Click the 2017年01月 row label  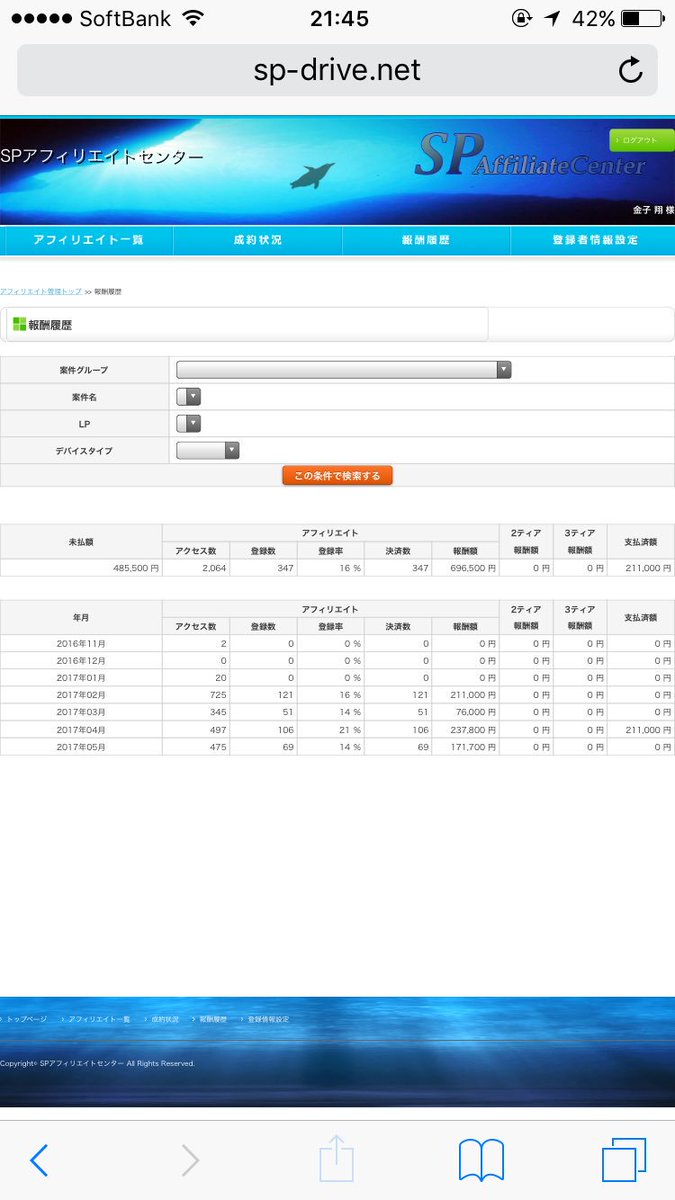click(81, 678)
